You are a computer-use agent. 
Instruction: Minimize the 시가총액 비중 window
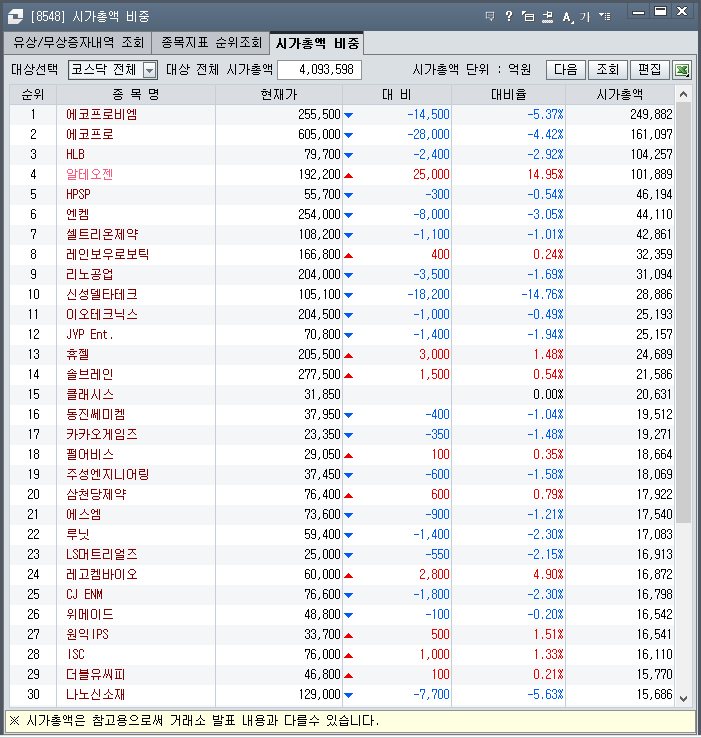tap(638, 12)
